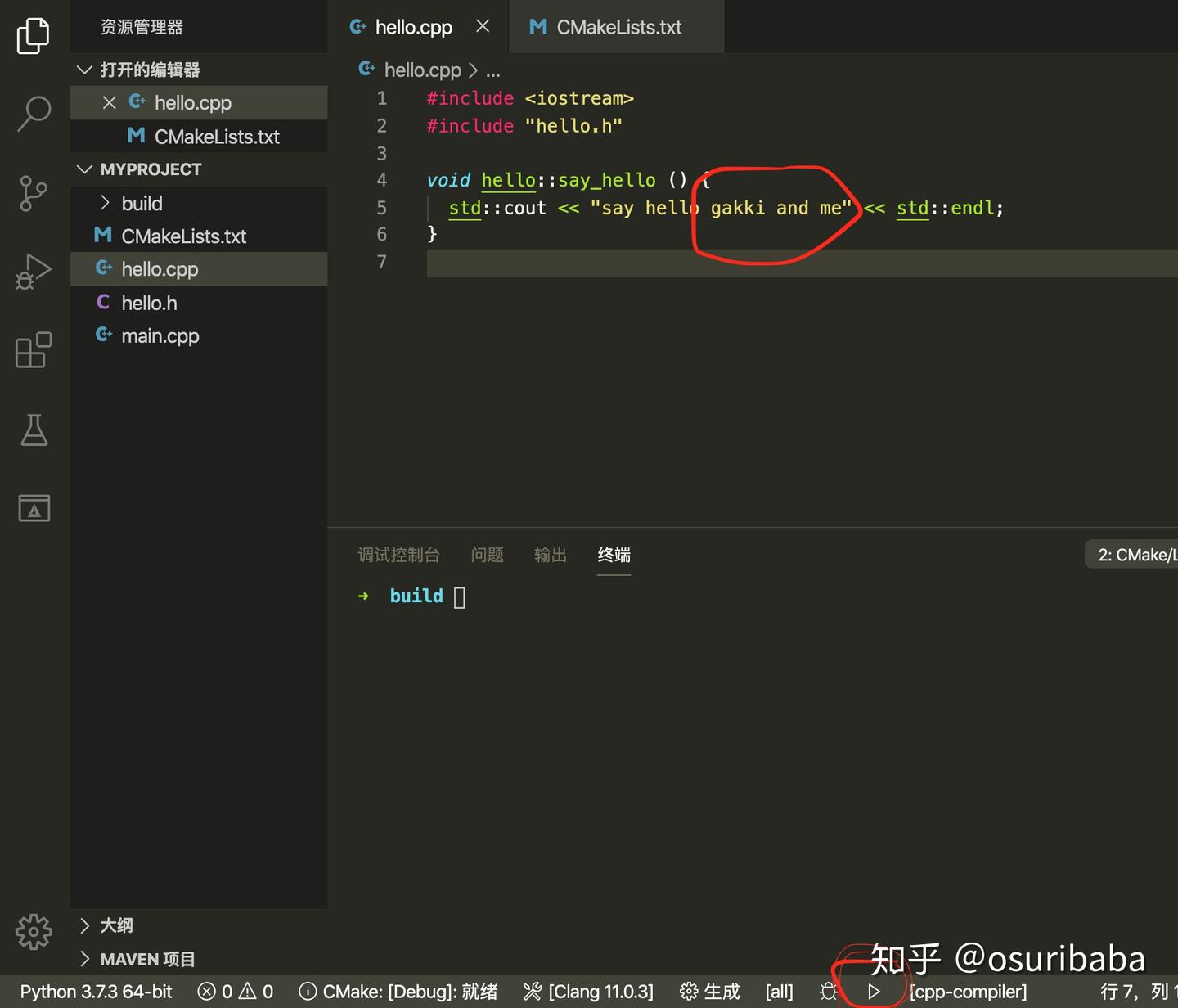Image resolution: width=1178 pixels, height=1008 pixels.
Task: Open the Extensions view
Action: tap(33, 349)
